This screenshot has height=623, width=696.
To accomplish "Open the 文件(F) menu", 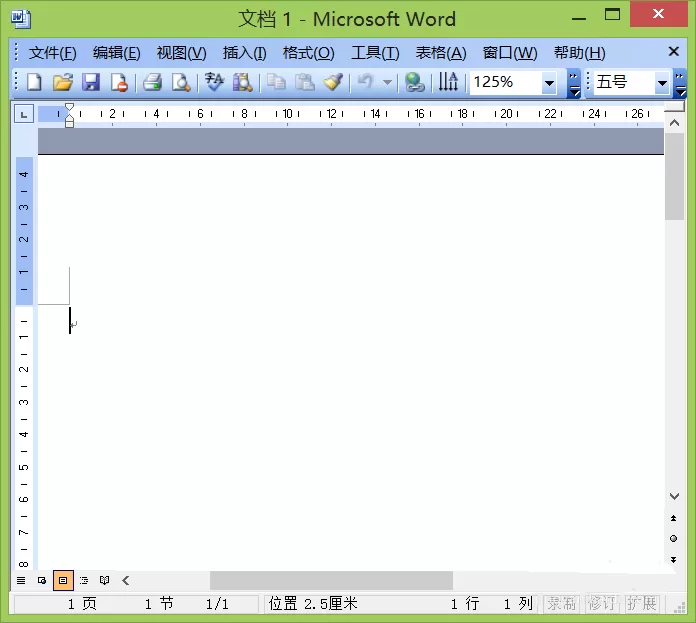I will pyautogui.click(x=52, y=53).
